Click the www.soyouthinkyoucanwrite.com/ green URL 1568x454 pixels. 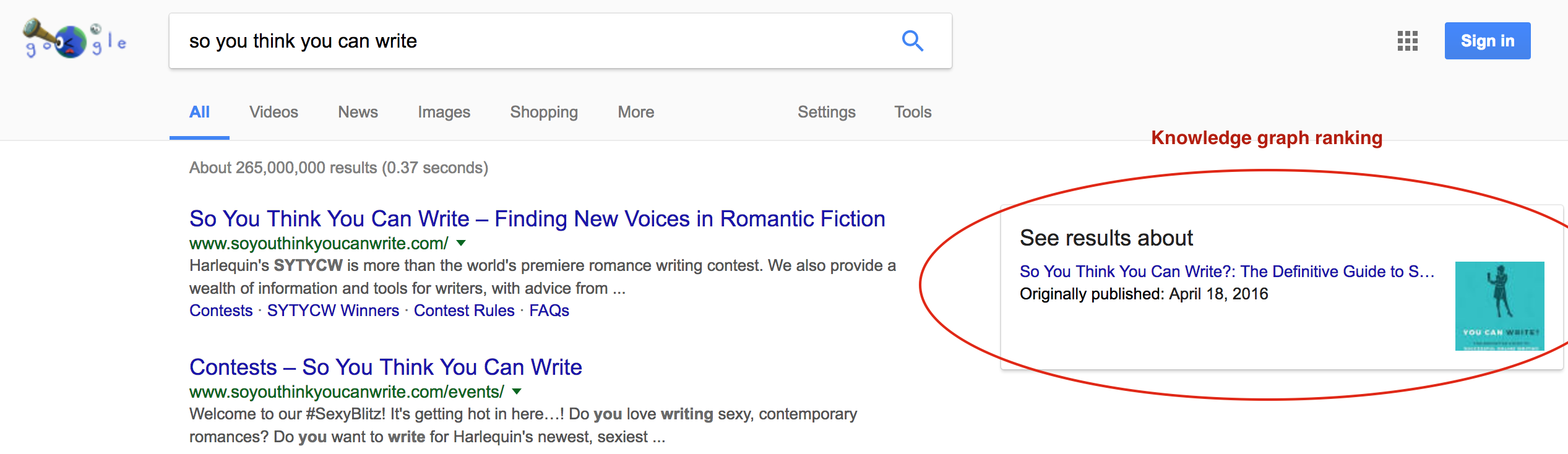(319, 244)
